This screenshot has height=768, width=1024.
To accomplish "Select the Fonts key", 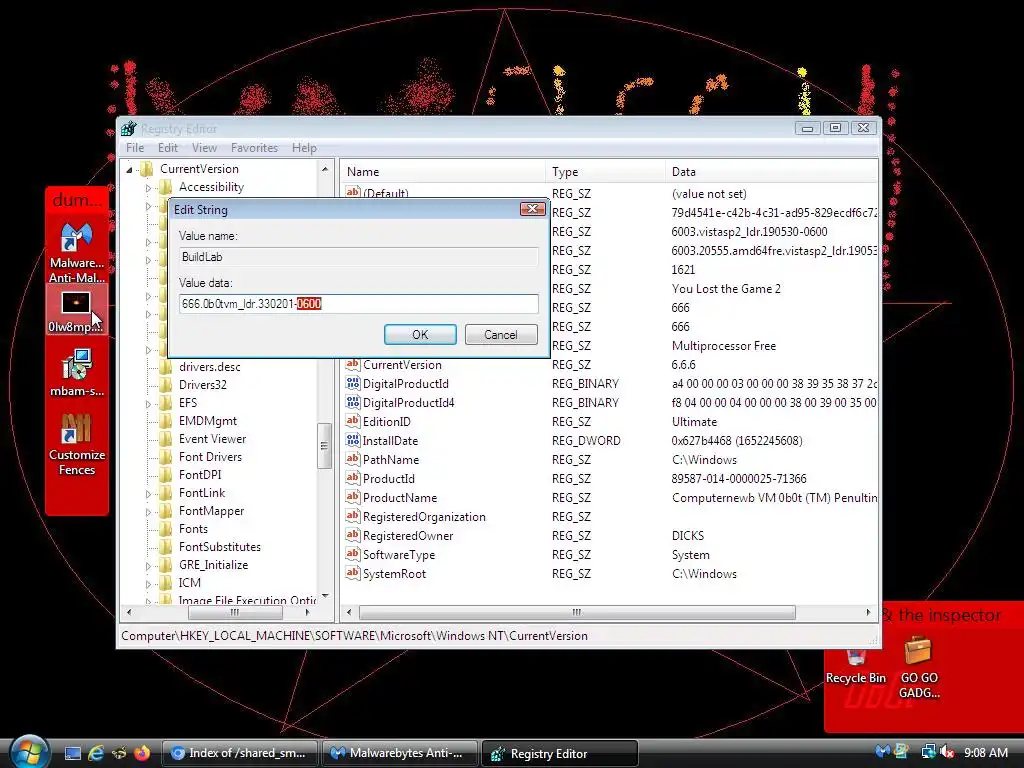I will tap(193, 529).
